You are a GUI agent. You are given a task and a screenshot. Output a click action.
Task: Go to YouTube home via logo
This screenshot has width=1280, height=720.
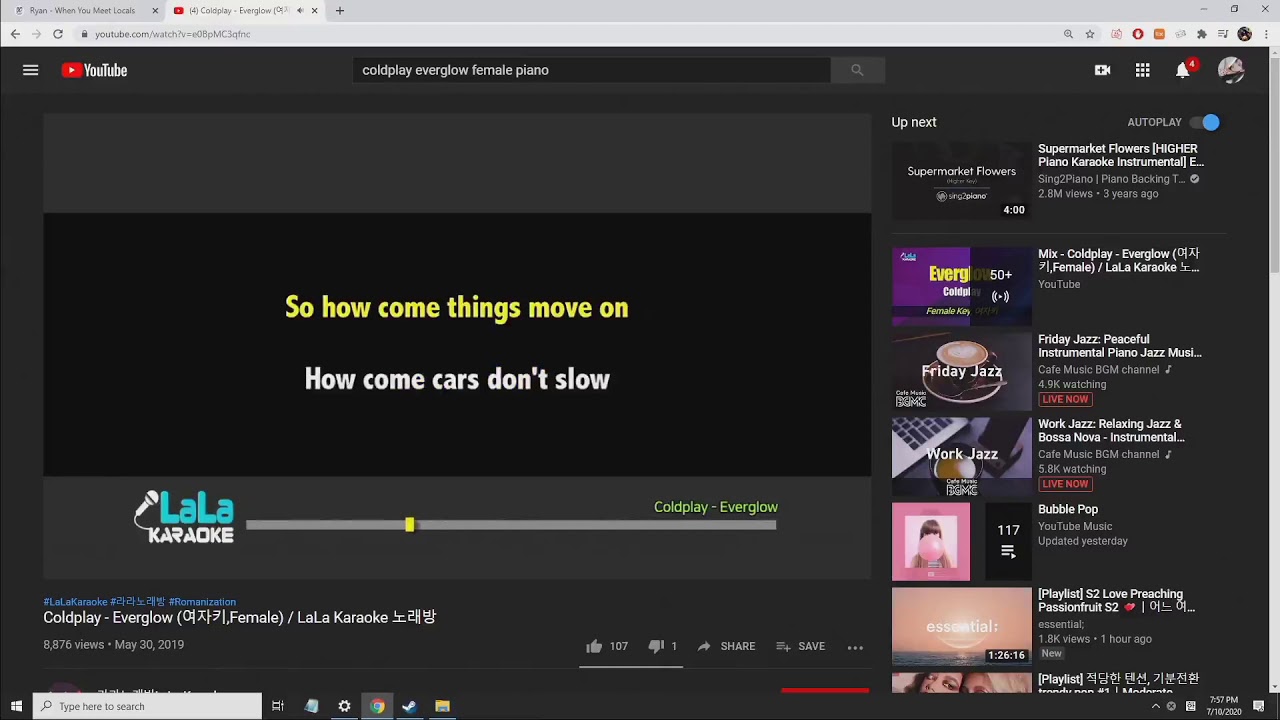[94, 70]
